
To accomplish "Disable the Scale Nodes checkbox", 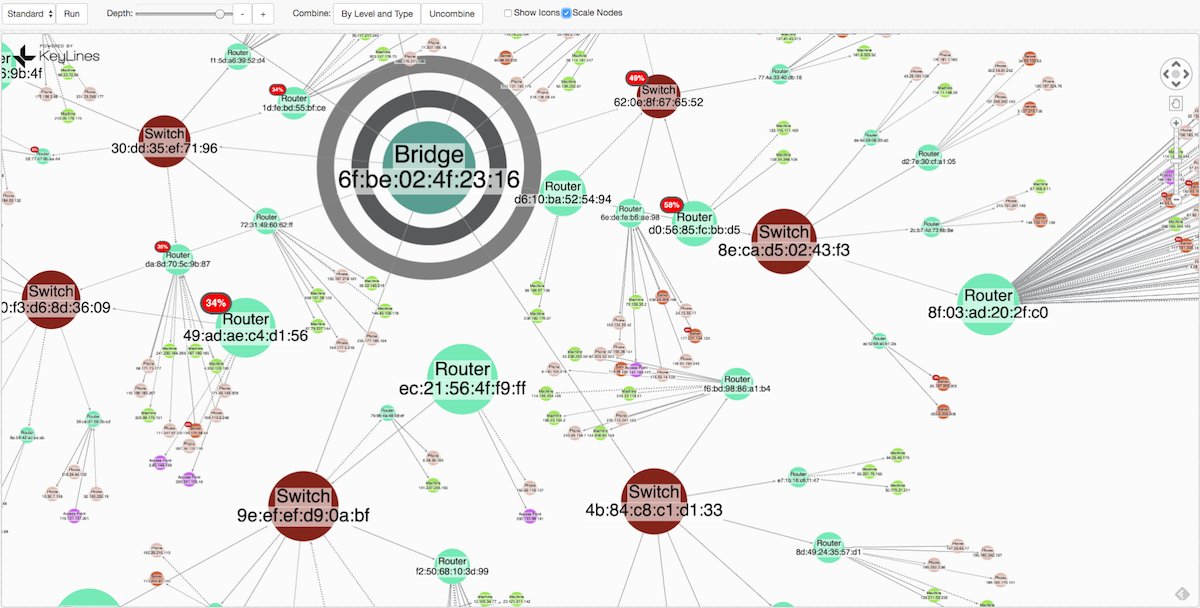I will (567, 12).
